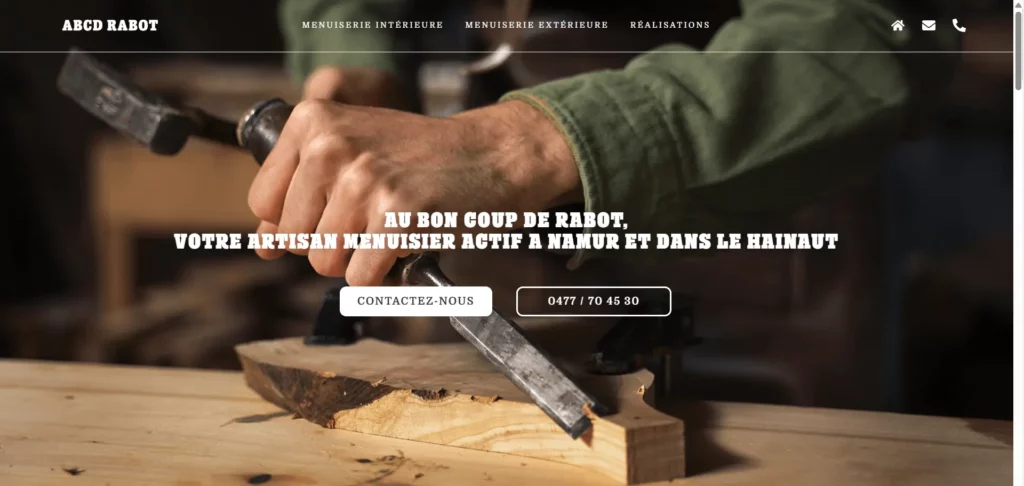Click the Contactez-nous button
The height and width of the screenshot is (486, 1024).
pos(415,301)
